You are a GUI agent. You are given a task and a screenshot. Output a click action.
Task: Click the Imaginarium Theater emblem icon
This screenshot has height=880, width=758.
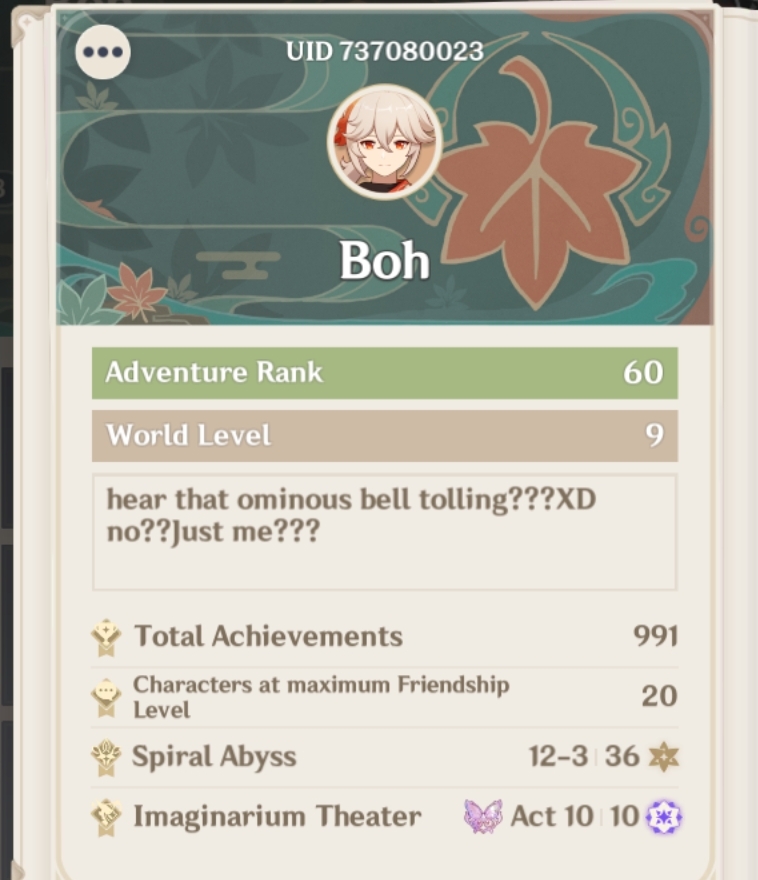coord(106,817)
